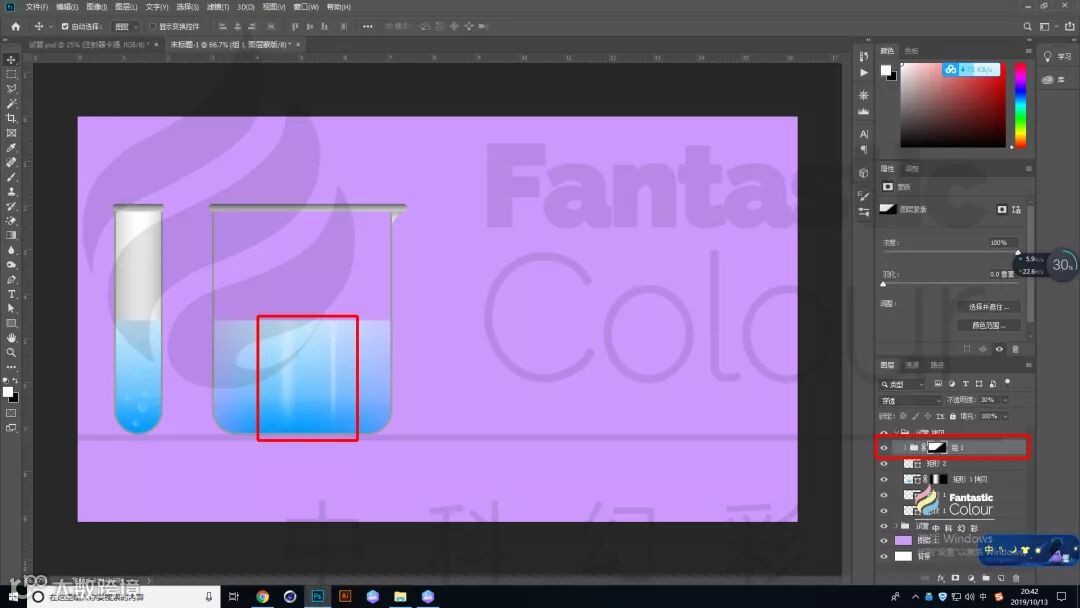The height and width of the screenshot is (608, 1080).
Task: Open the layer filter 类型 dropdown
Action: (x=902, y=384)
